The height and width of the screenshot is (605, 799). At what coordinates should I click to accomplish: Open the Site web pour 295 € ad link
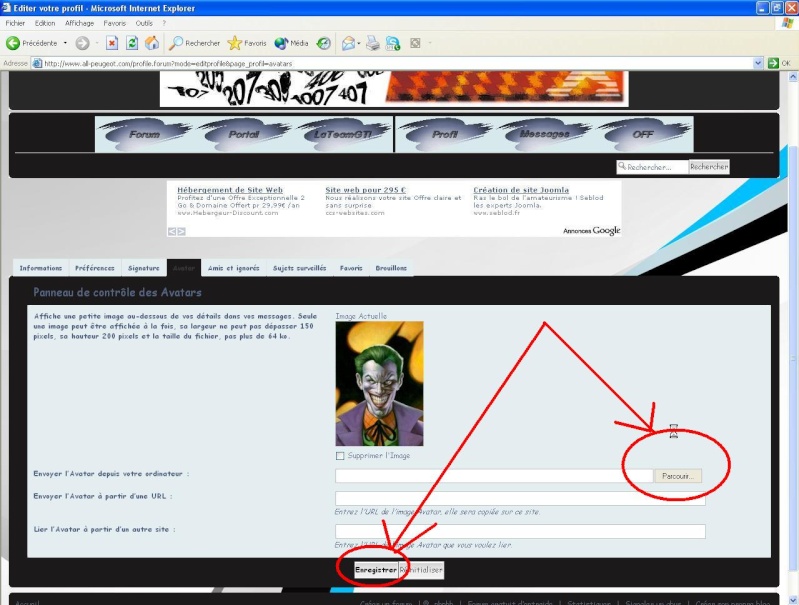(365, 190)
